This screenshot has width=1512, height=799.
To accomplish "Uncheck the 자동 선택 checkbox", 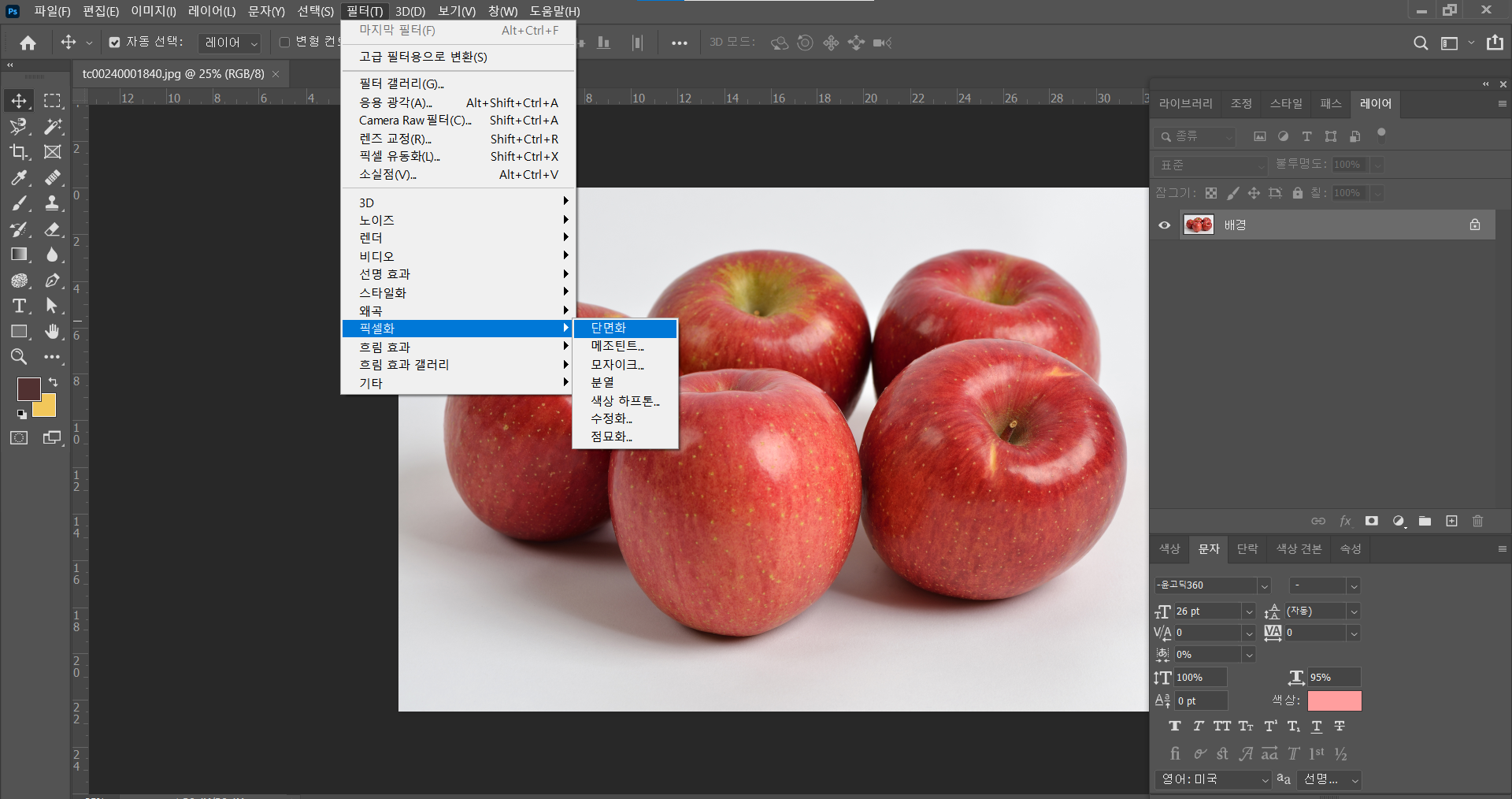I will coord(115,43).
